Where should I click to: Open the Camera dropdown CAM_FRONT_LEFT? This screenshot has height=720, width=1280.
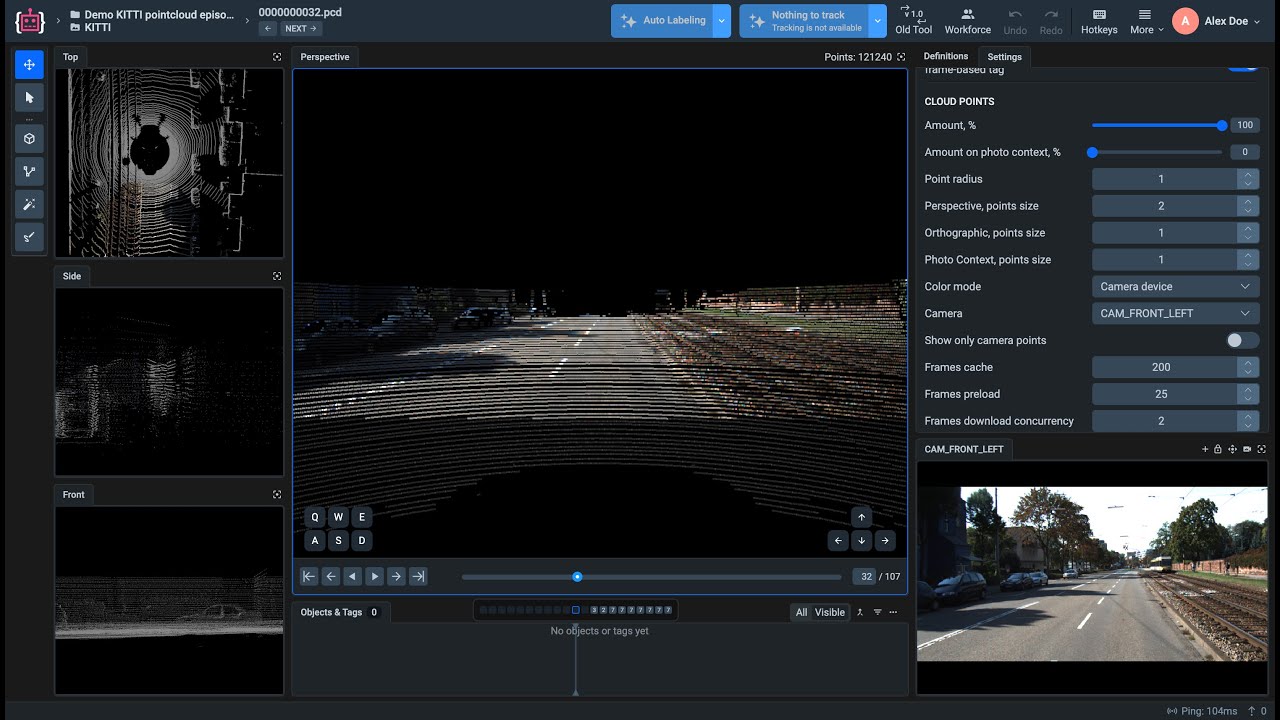[x=1176, y=313]
